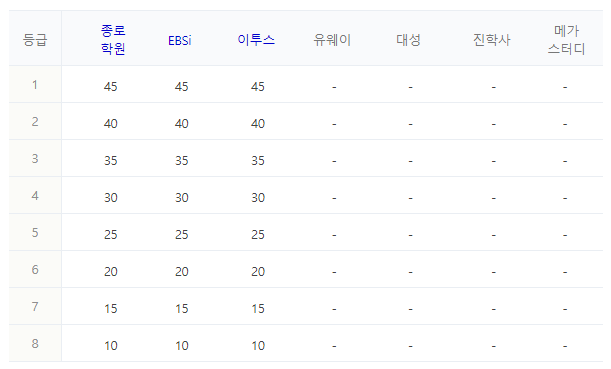Select EBSi score 40 in grade 2
The image size is (611, 369).
[x=182, y=124]
